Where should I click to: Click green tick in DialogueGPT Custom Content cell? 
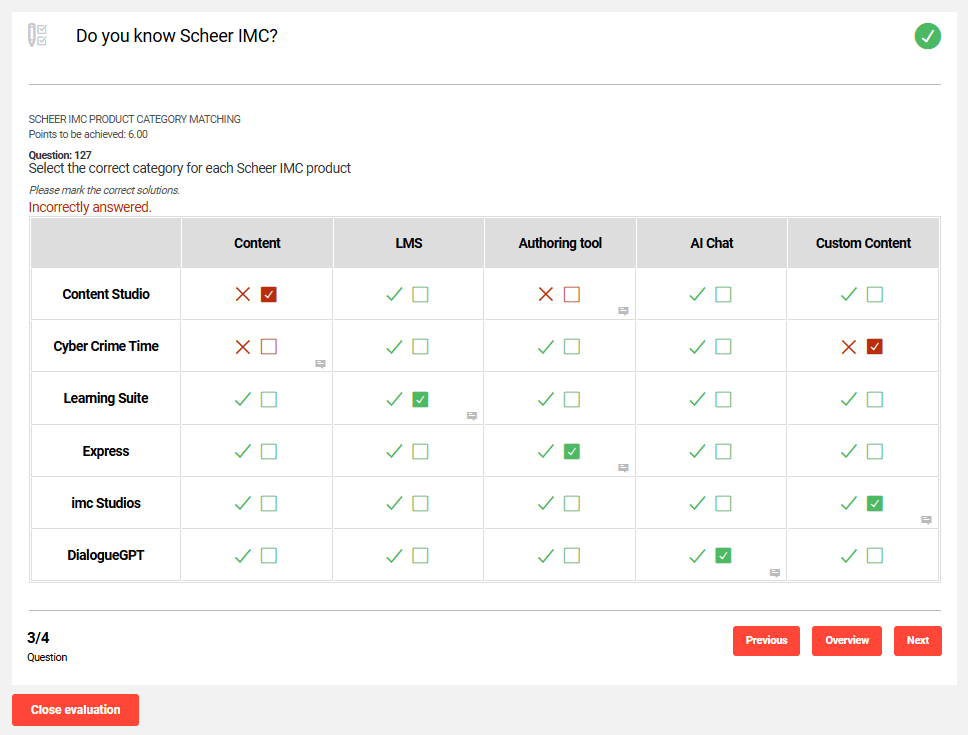point(849,555)
